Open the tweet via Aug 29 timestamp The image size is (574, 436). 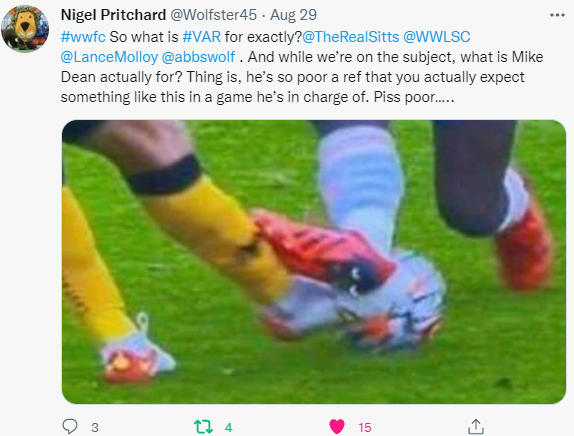pyautogui.click(x=294, y=15)
